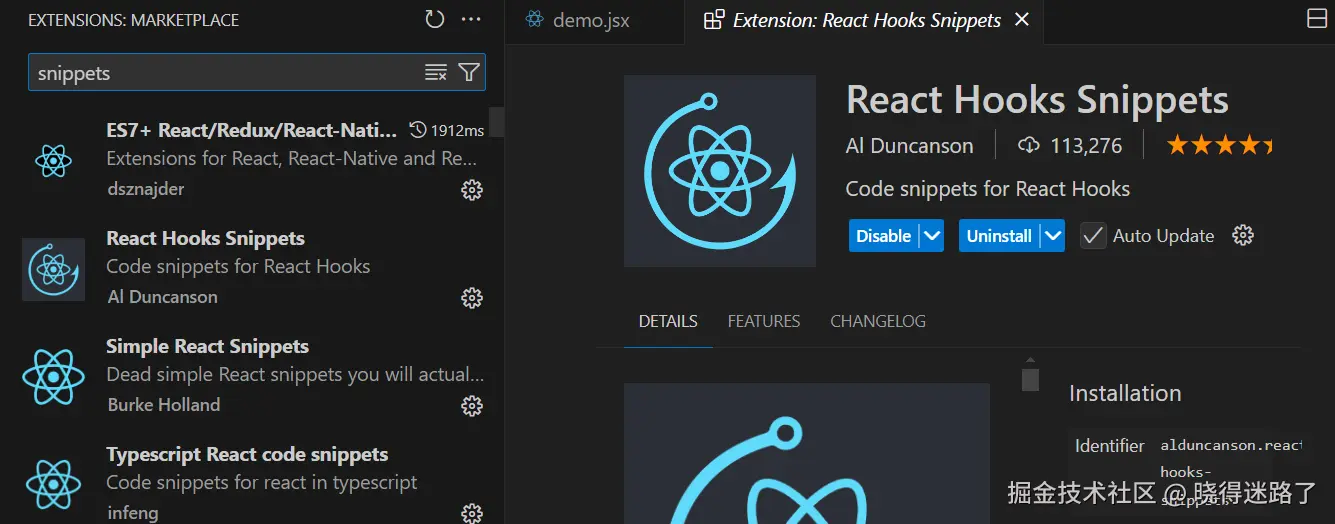Image resolution: width=1335 pixels, height=524 pixels.
Task: Open the filter extensions menu
Action: pos(469,72)
